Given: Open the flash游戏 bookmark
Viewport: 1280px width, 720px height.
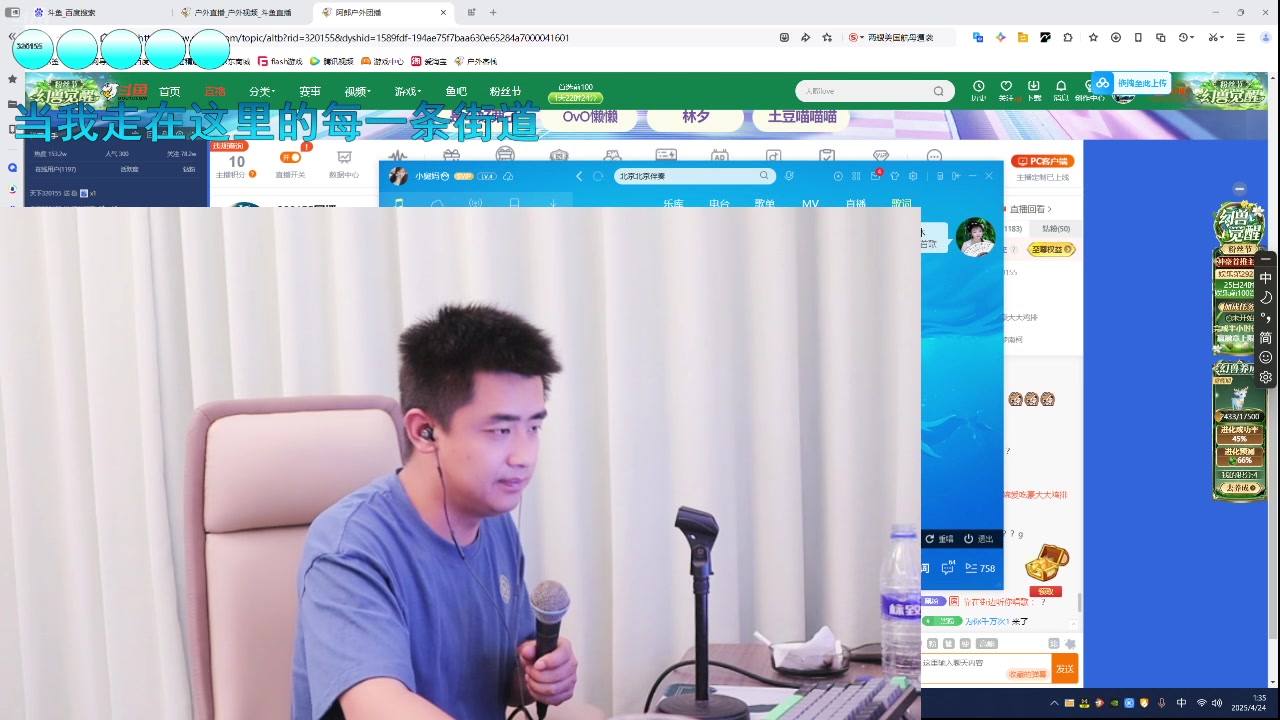Looking at the screenshot, I should coord(280,61).
